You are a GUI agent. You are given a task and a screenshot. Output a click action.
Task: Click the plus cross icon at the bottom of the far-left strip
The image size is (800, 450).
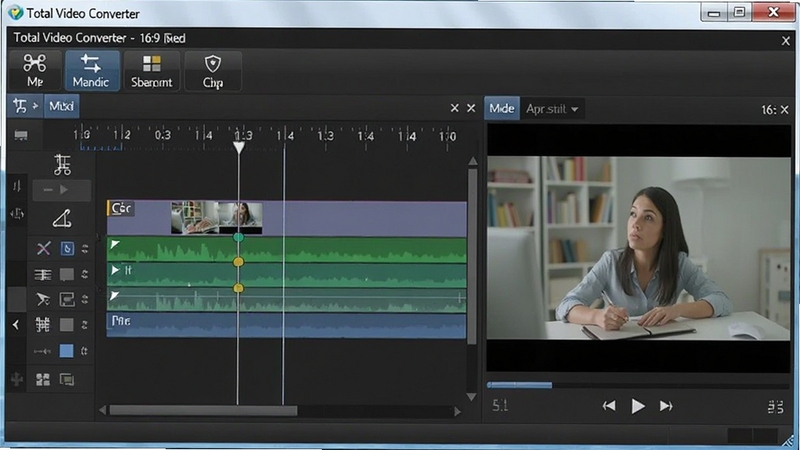[17, 379]
